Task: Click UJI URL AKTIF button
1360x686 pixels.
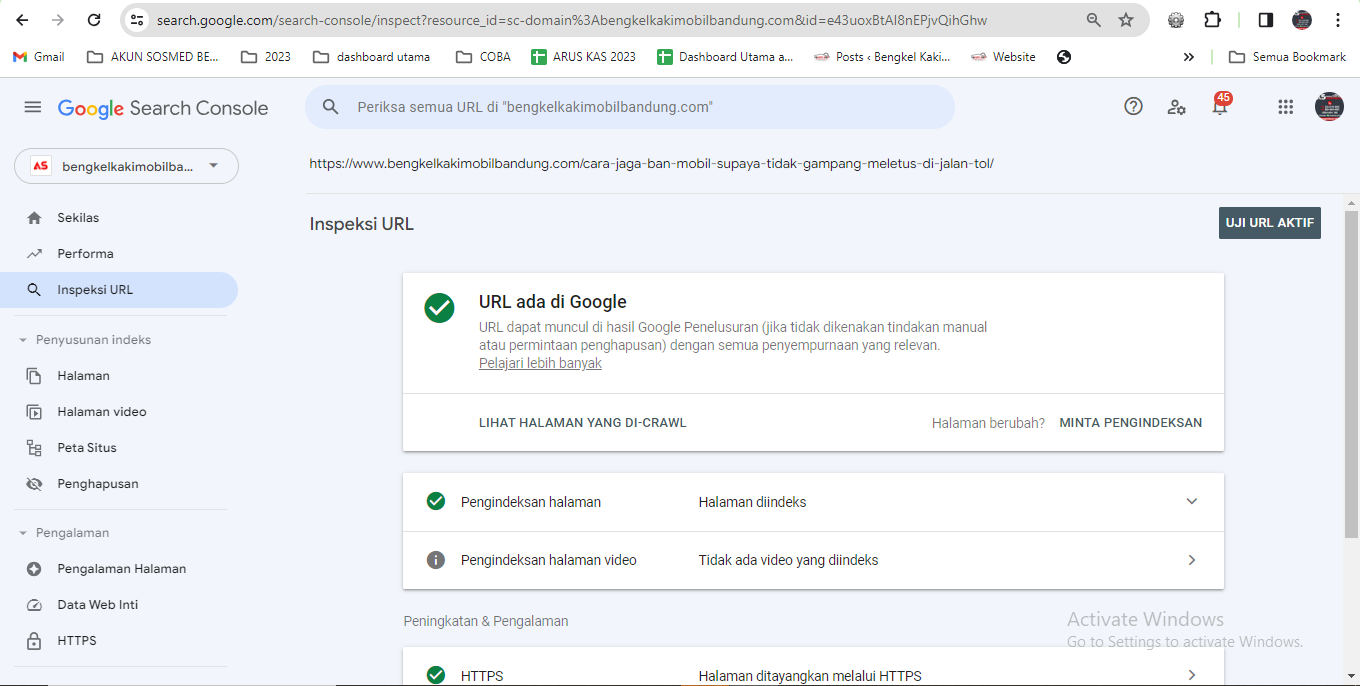Action: (x=1269, y=223)
